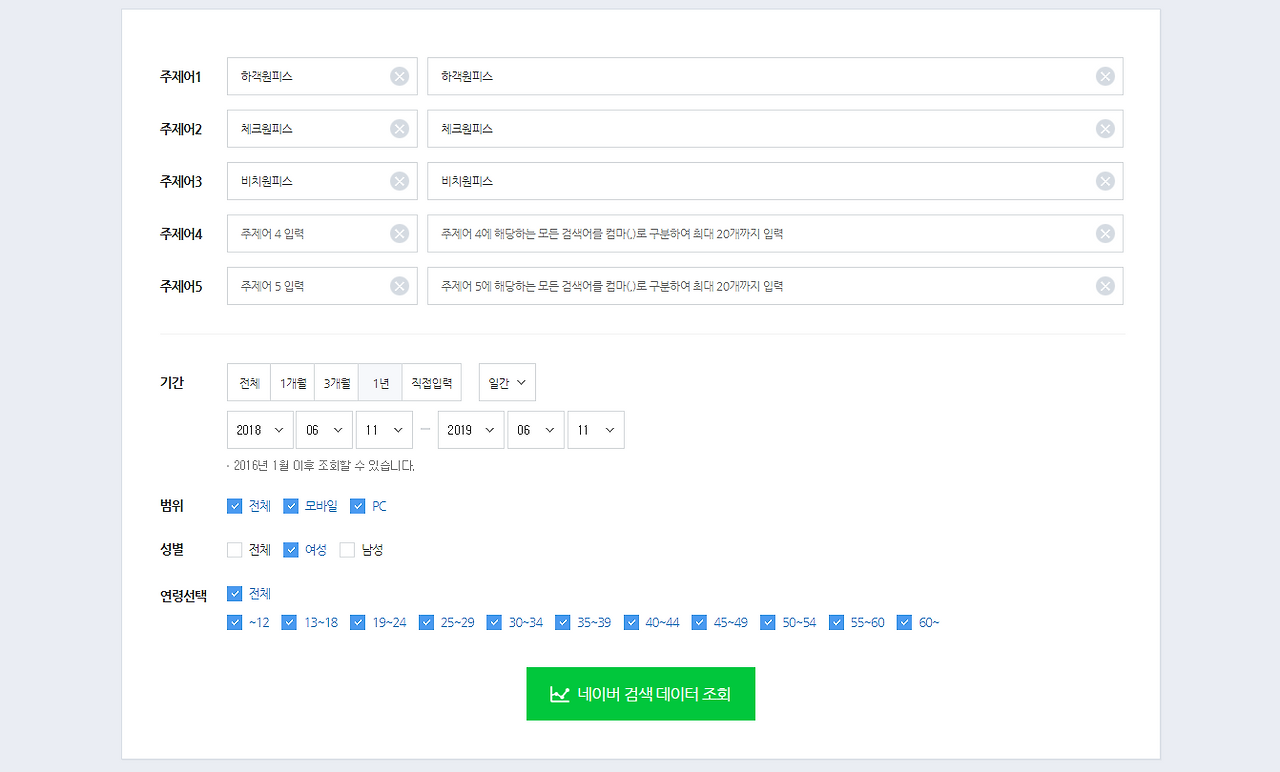Clear the 주제어3 비치원피스 search terms field

click(x=1105, y=181)
